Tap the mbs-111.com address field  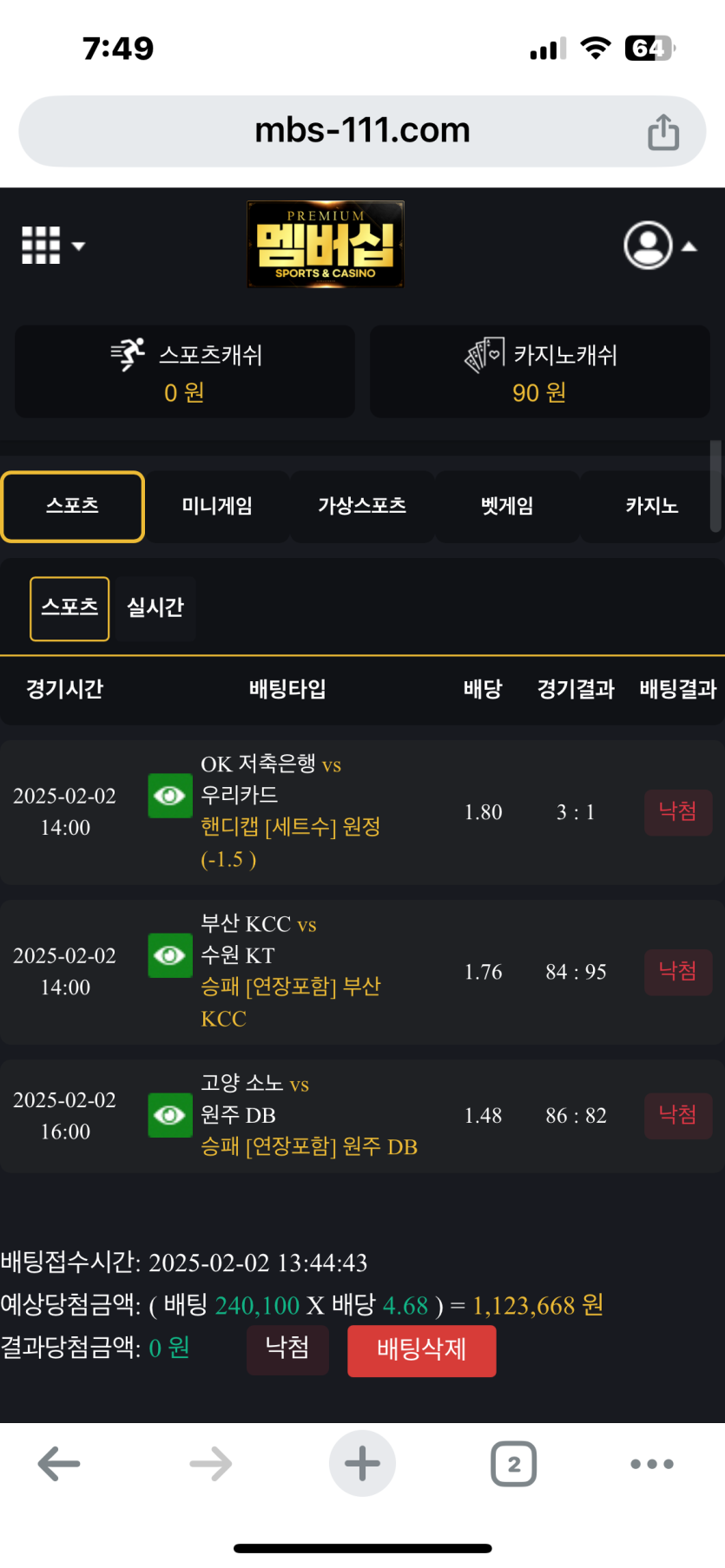click(362, 131)
